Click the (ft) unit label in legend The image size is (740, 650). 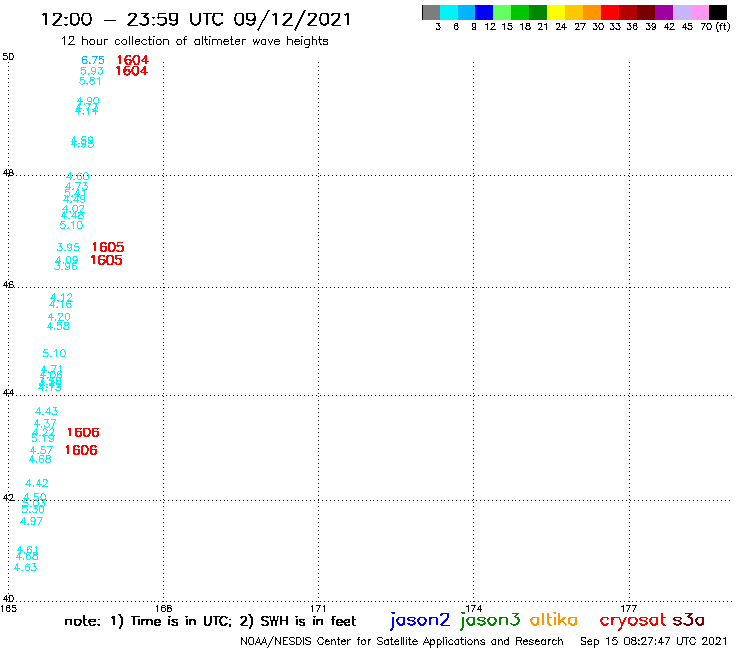coord(723,27)
